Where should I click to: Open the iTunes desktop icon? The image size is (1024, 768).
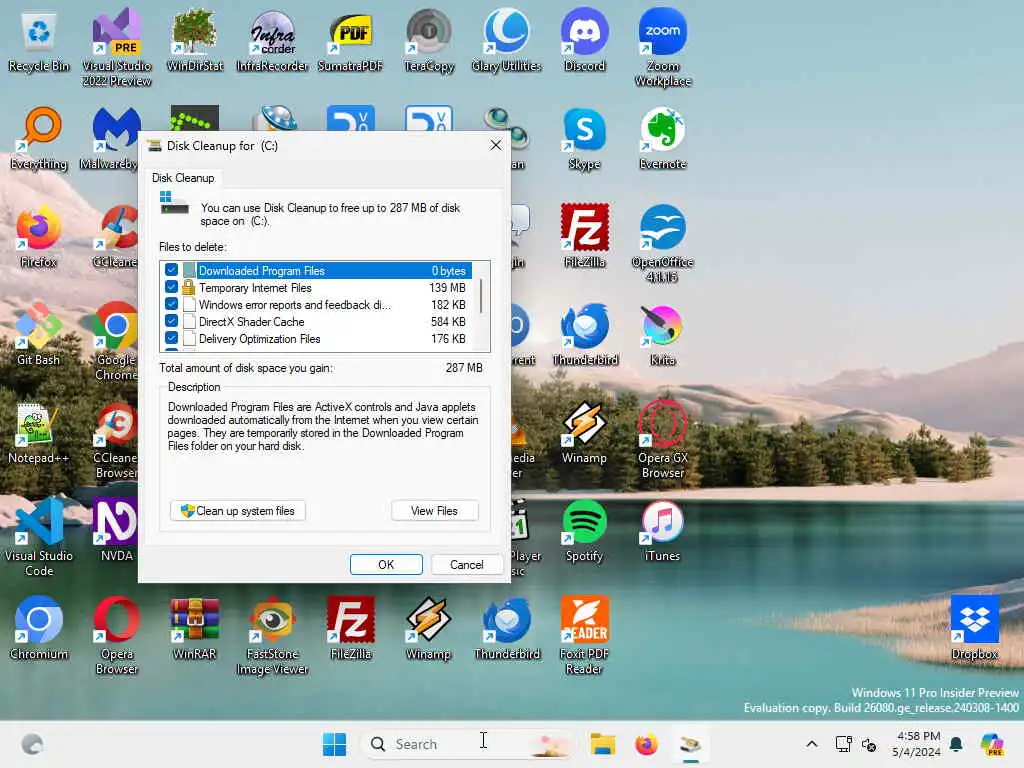pos(662,530)
